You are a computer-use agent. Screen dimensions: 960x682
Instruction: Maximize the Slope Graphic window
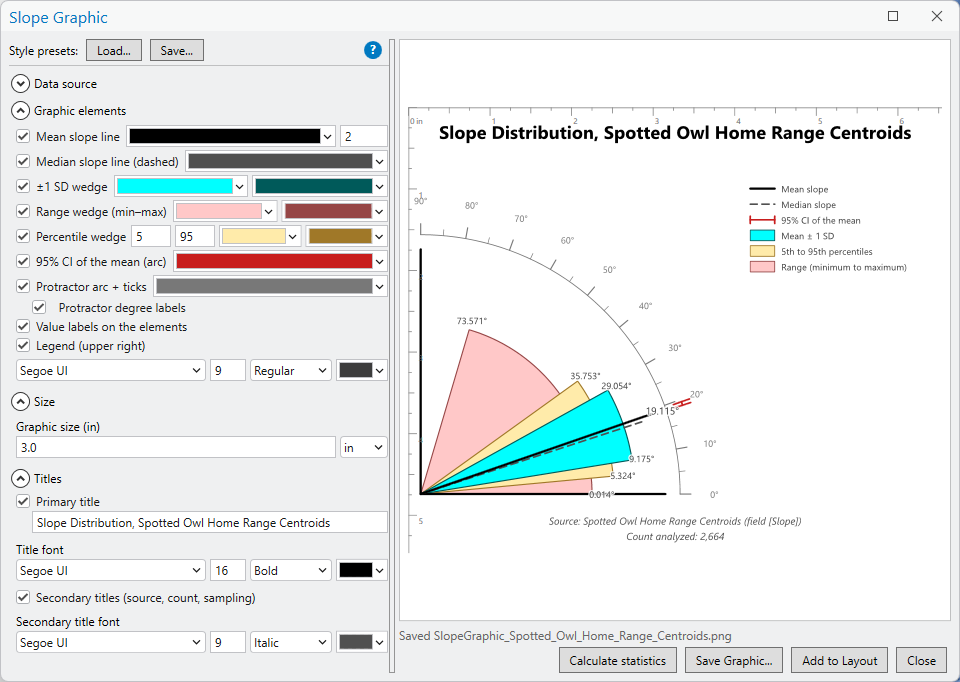click(x=893, y=17)
